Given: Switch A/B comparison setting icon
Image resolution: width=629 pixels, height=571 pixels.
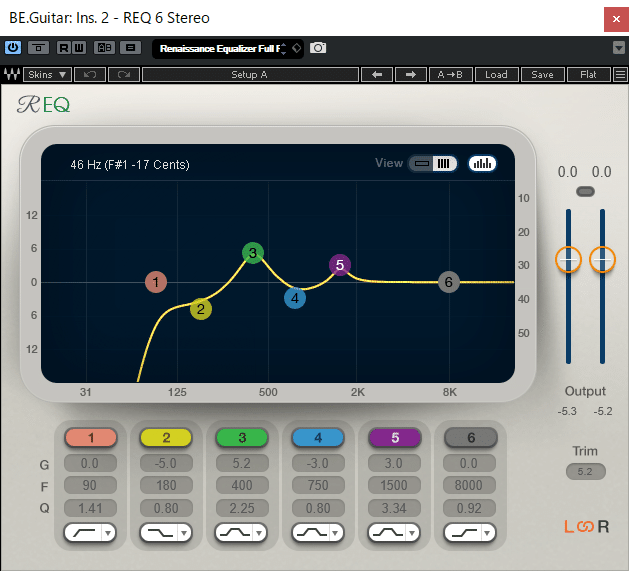Looking at the screenshot, I should pos(104,48).
